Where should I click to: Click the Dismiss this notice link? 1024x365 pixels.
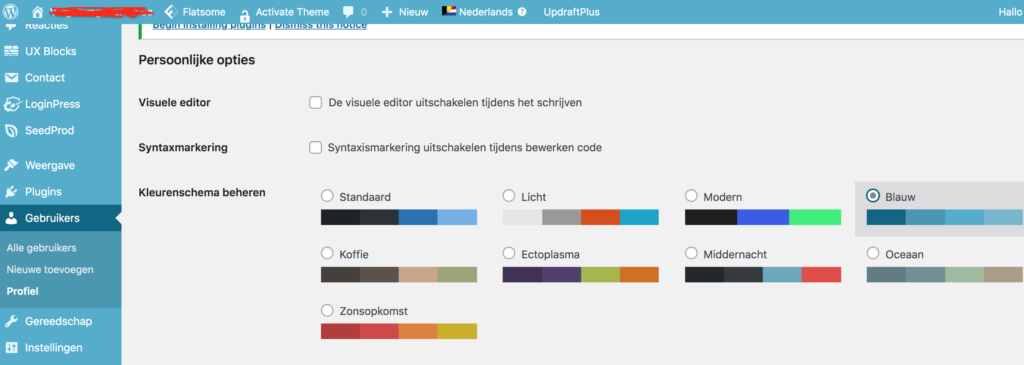coord(321,25)
